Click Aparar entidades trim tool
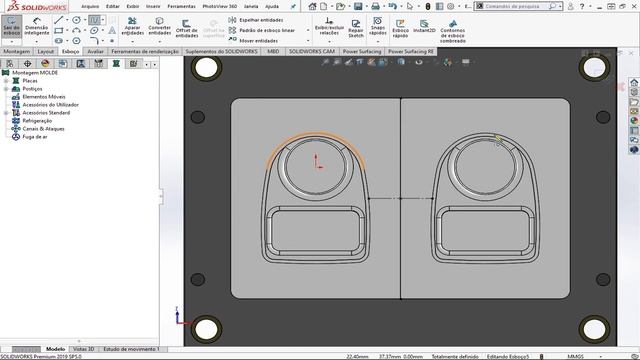The width and height of the screenshot is (640, 360). (133, 26)
